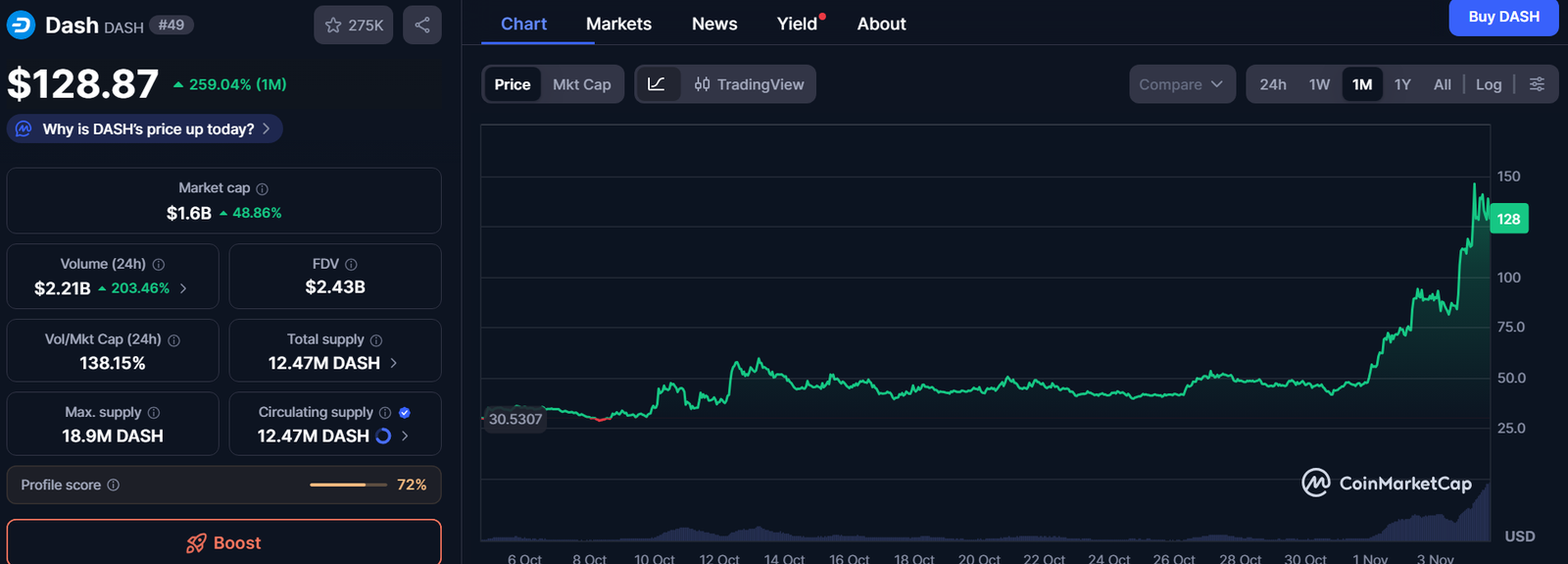Viewport: 1568px width, 564px height.
Task: Switch chart to Mkt Cap view
Action: pos(581,84)
